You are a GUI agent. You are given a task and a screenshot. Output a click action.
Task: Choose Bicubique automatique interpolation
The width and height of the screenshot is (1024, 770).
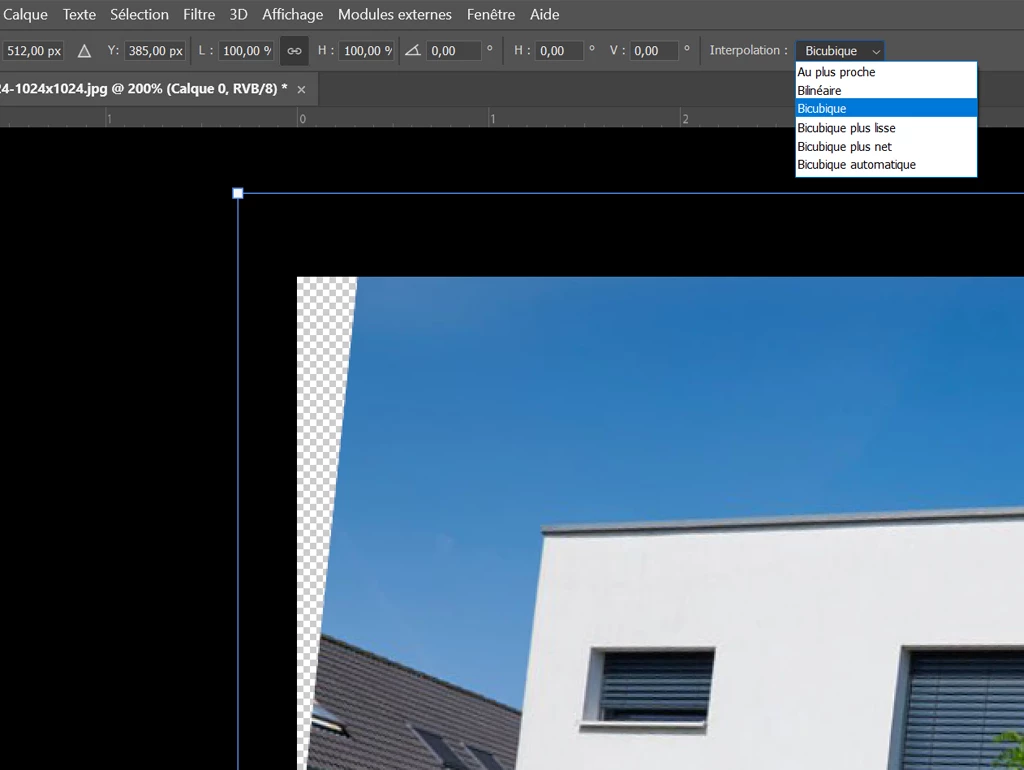click(x=886, y=165)
